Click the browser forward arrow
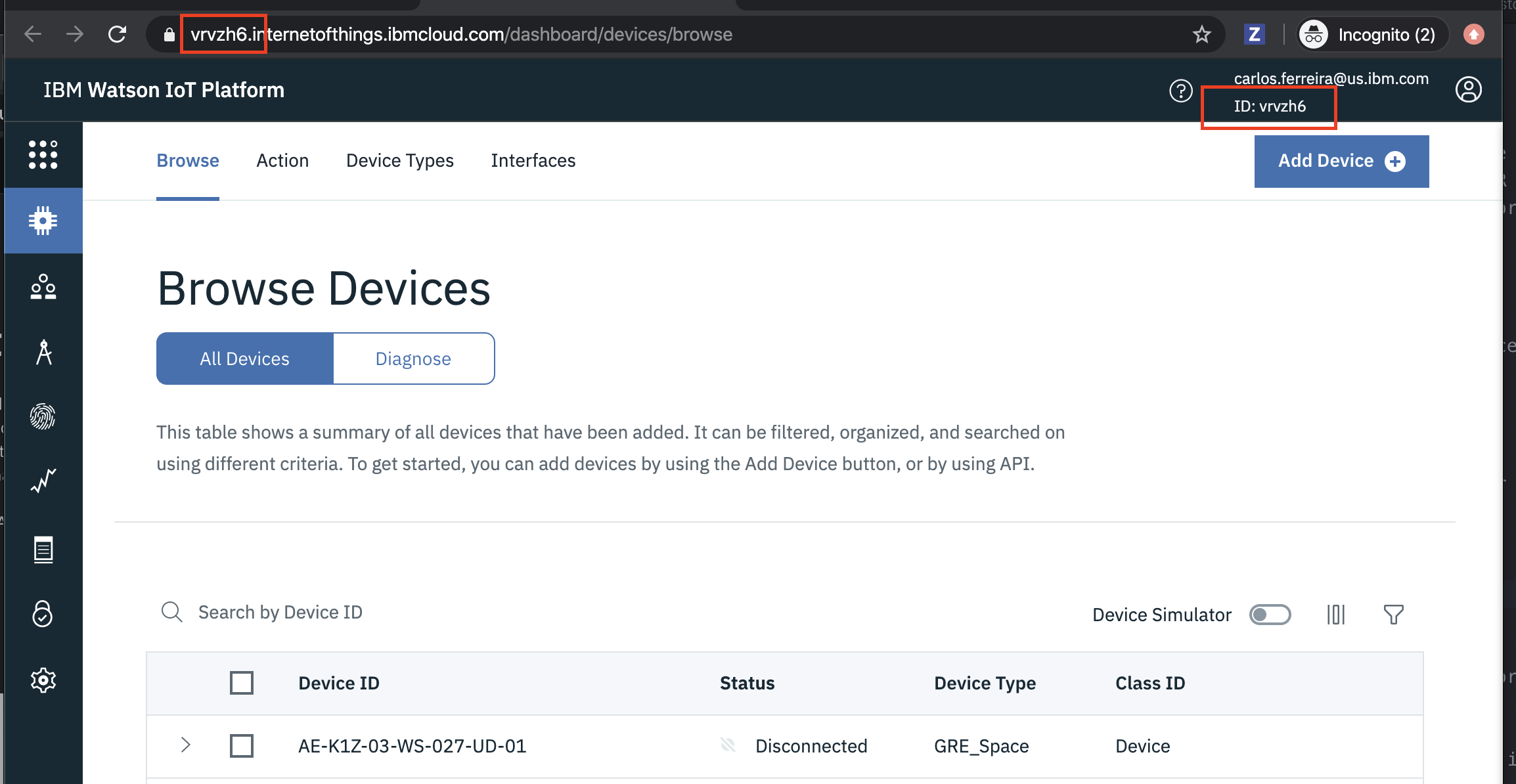Viewport: 1516px width, 784px height. [x=75, y=34]
